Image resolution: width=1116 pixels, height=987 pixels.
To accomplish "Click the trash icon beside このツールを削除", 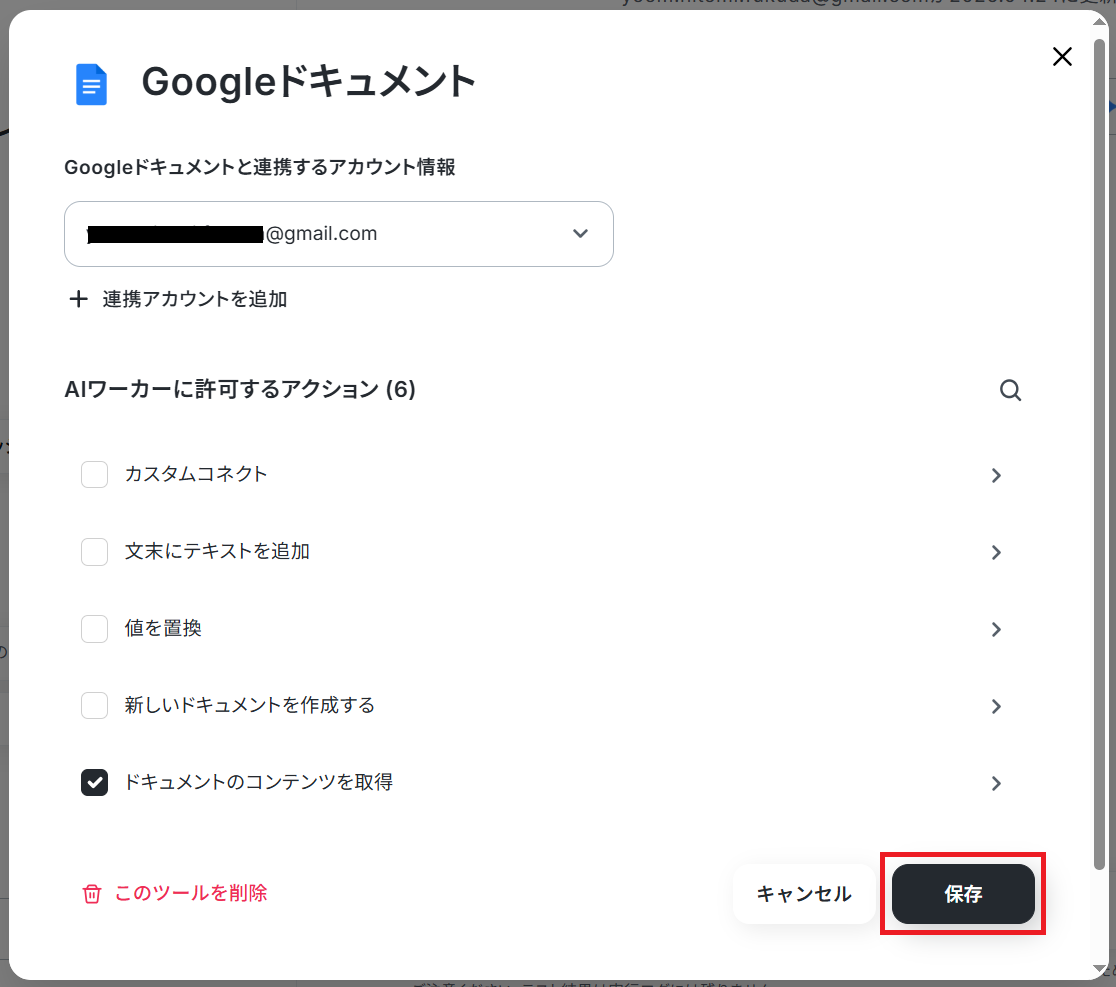I will coord(92,894).
